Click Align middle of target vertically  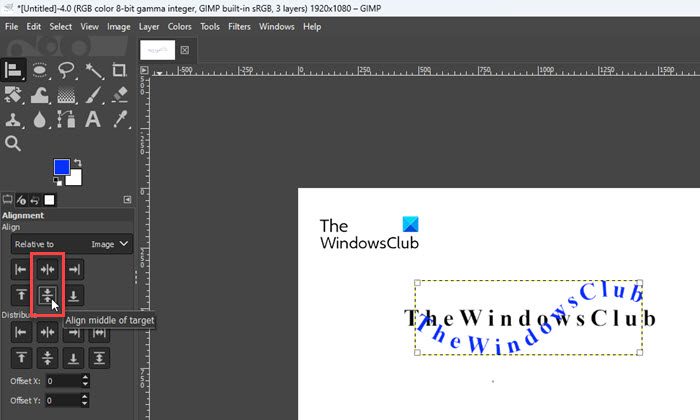[x=47, y=295]
